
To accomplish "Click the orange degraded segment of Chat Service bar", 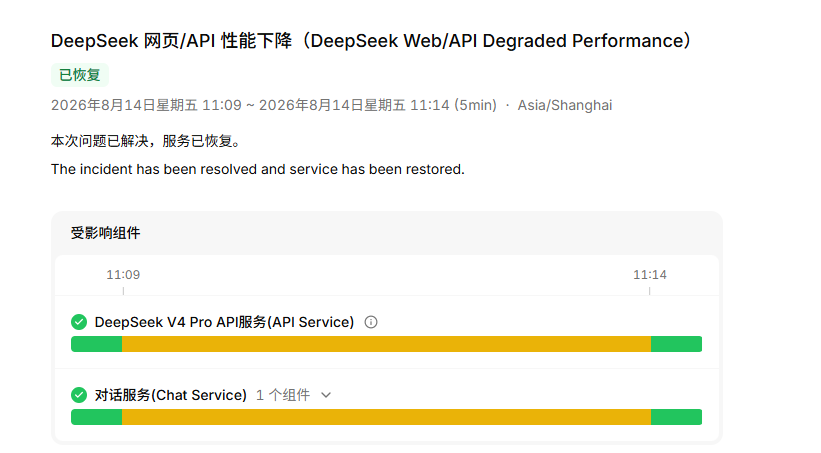I will [x=386, y=417].
